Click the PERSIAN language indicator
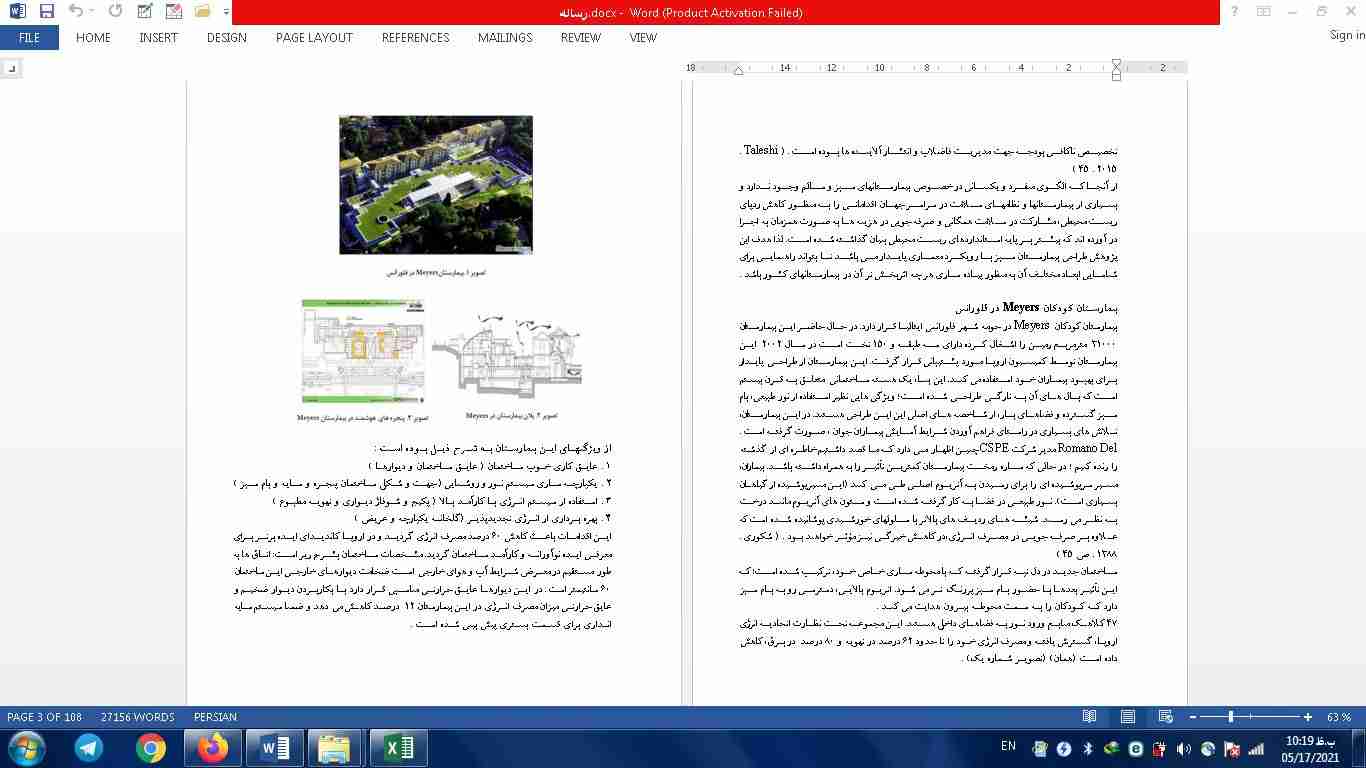Image resolution: width=1366 pixels, height=768 pixels. tap(215, 717)
